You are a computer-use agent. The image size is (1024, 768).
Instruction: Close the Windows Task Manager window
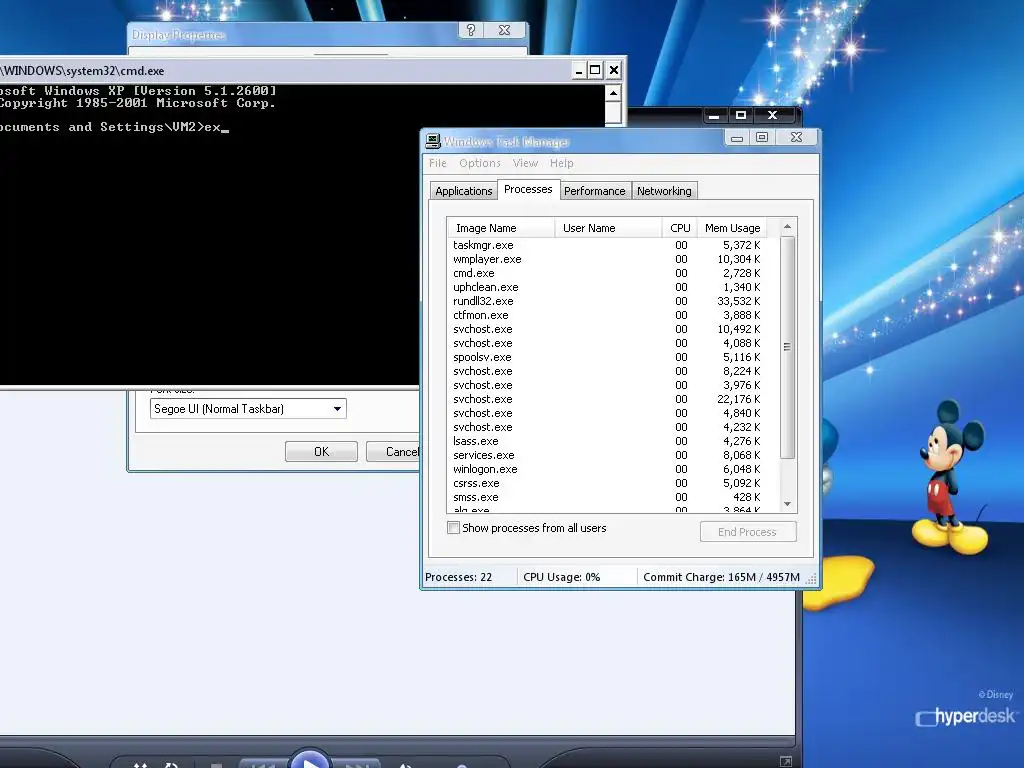(x=796, y=137)
